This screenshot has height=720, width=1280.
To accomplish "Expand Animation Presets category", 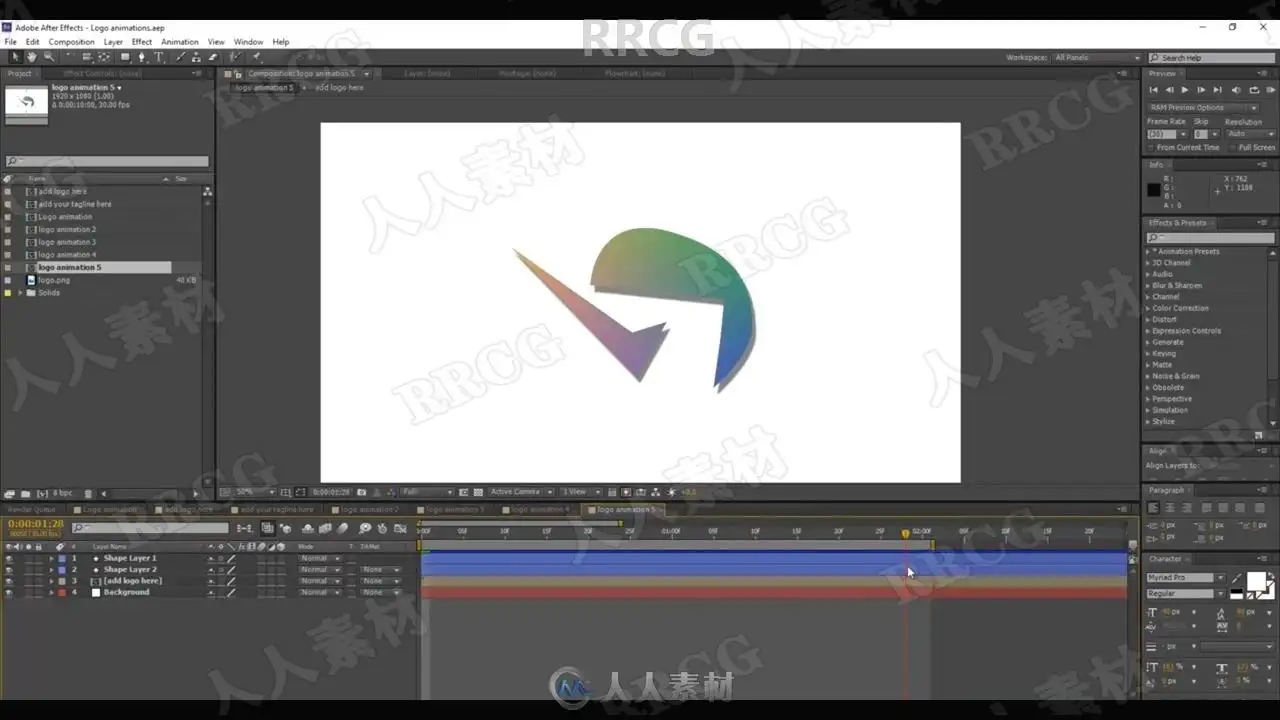I will click(x=1148, y=252).
